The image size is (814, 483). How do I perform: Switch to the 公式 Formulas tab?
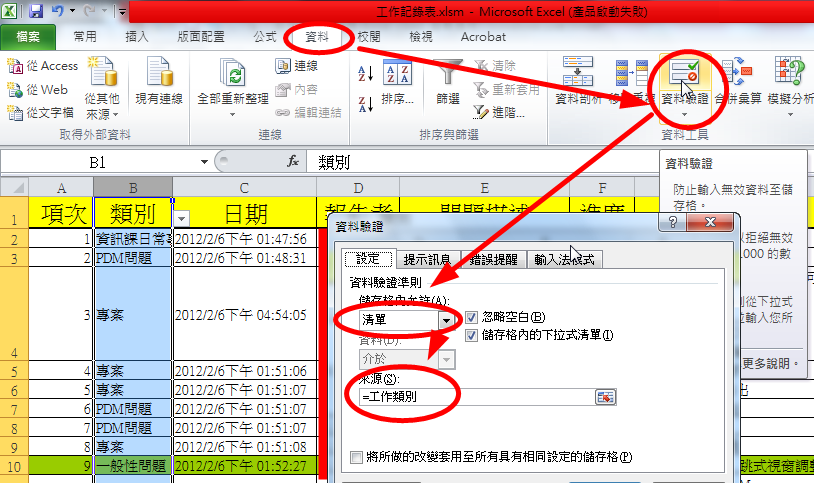[265, 37]
